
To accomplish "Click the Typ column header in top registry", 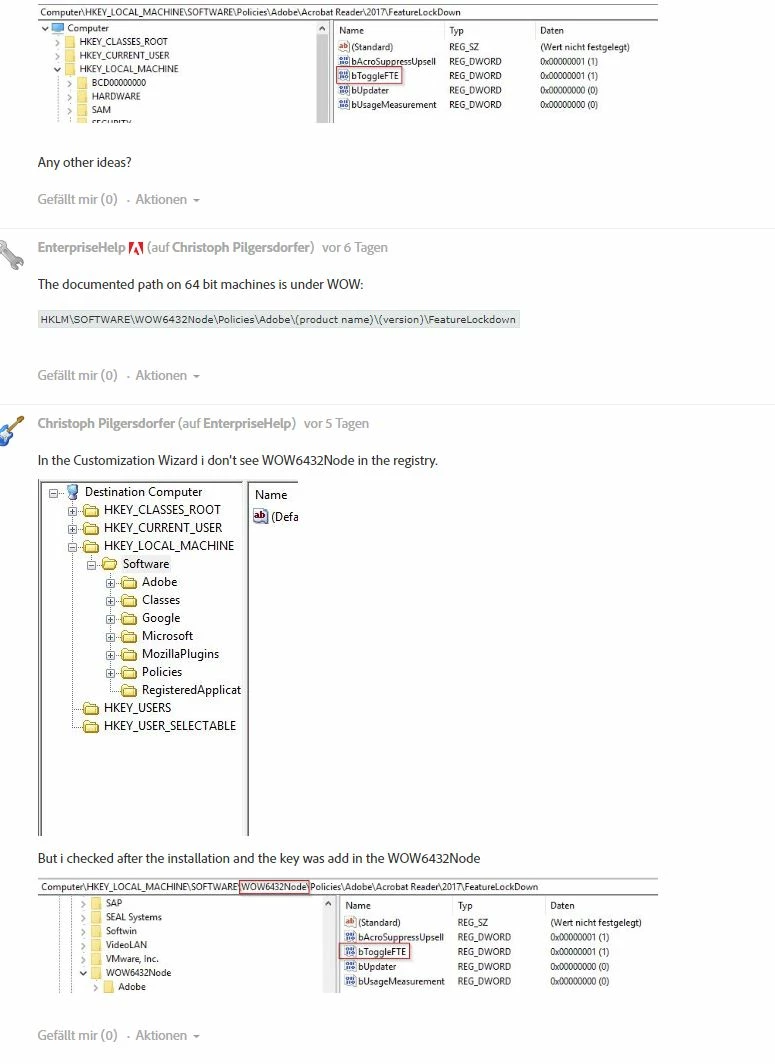I will [457, 31].
